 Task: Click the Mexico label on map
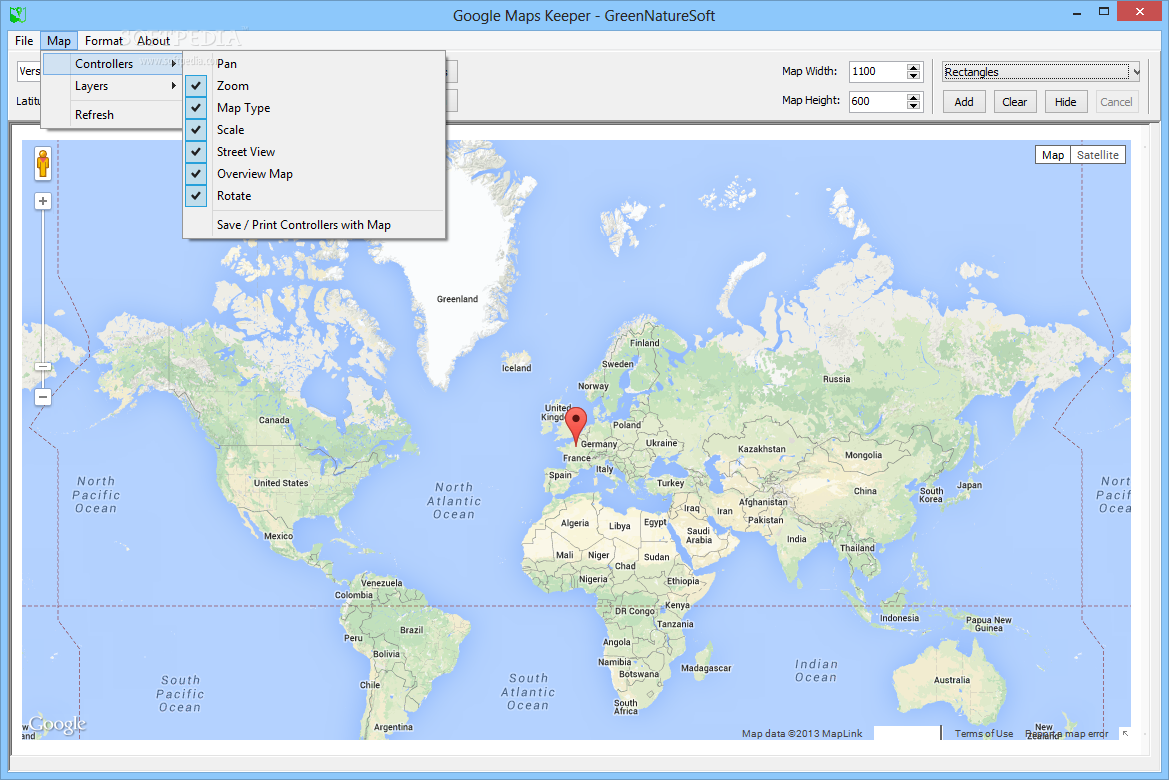tap(278, 536)
